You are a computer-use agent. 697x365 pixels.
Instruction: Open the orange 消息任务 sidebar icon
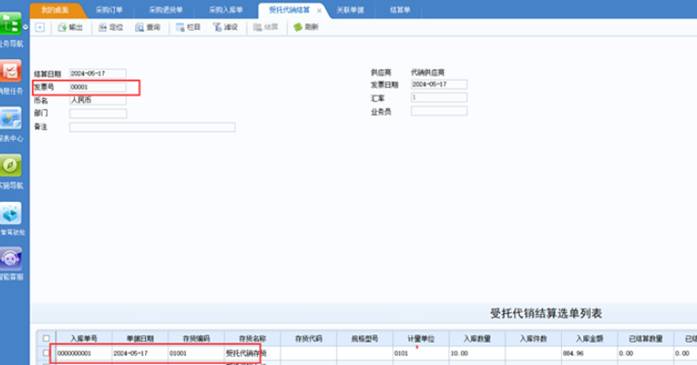click(x=11, y=71)
